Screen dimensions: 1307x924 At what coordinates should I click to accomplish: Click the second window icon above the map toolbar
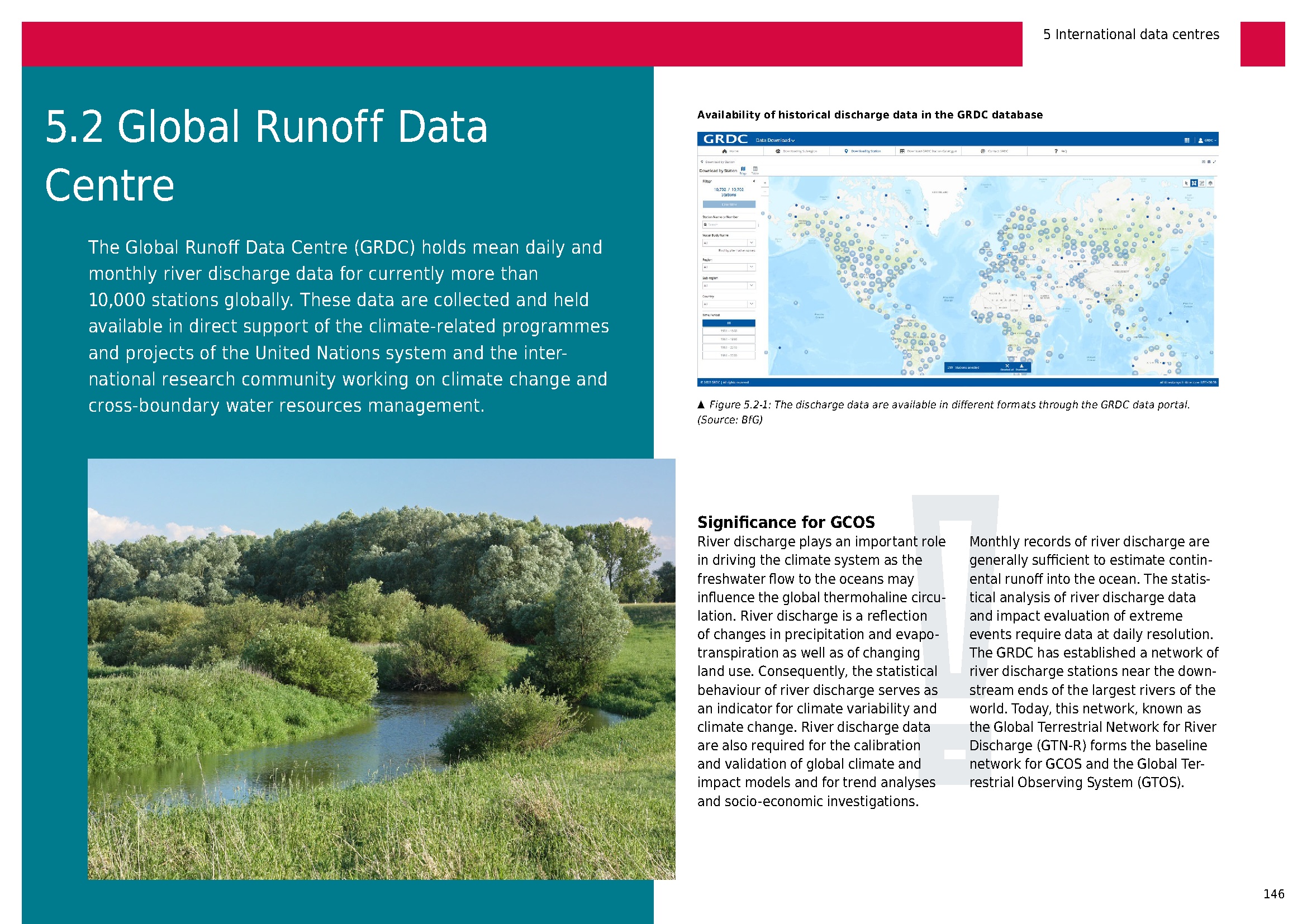coord(1209,161)
